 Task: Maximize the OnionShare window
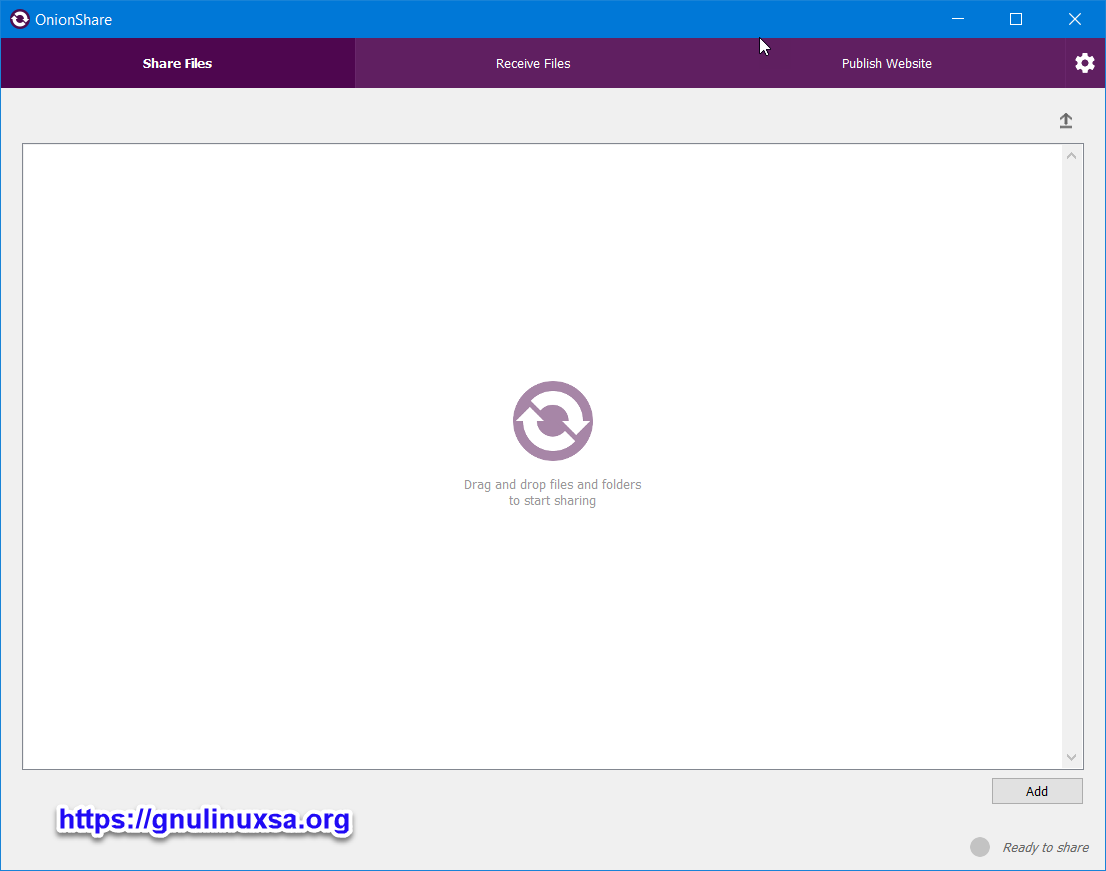tap(1016, 19)
